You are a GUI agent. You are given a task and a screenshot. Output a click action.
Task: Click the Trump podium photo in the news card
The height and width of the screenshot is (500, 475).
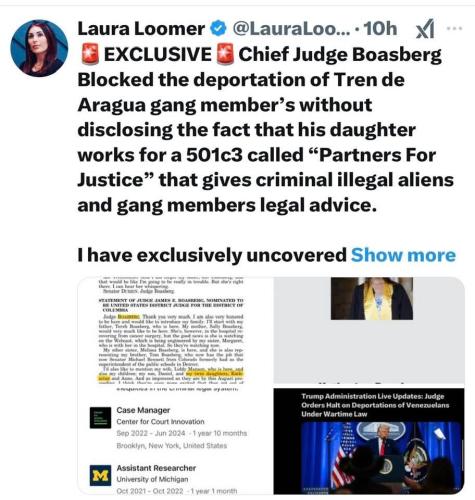click(x=382, y=456)
